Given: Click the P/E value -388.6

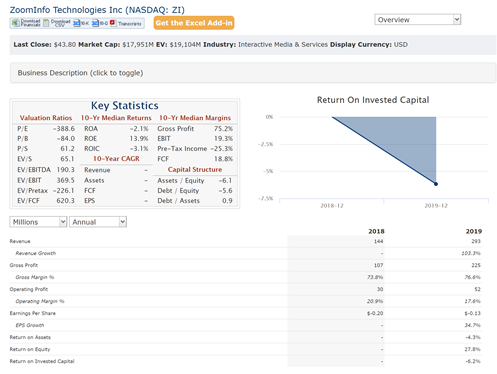Looking at the screenshot, I should 64,129.
